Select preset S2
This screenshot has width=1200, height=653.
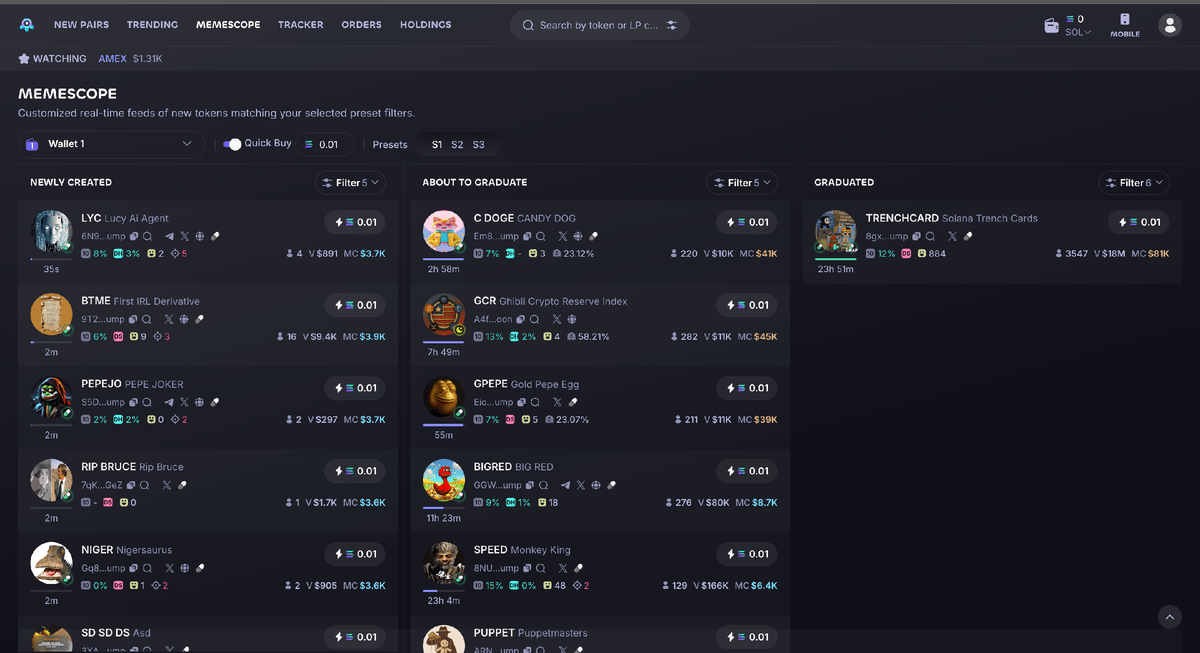click(457, 145)
